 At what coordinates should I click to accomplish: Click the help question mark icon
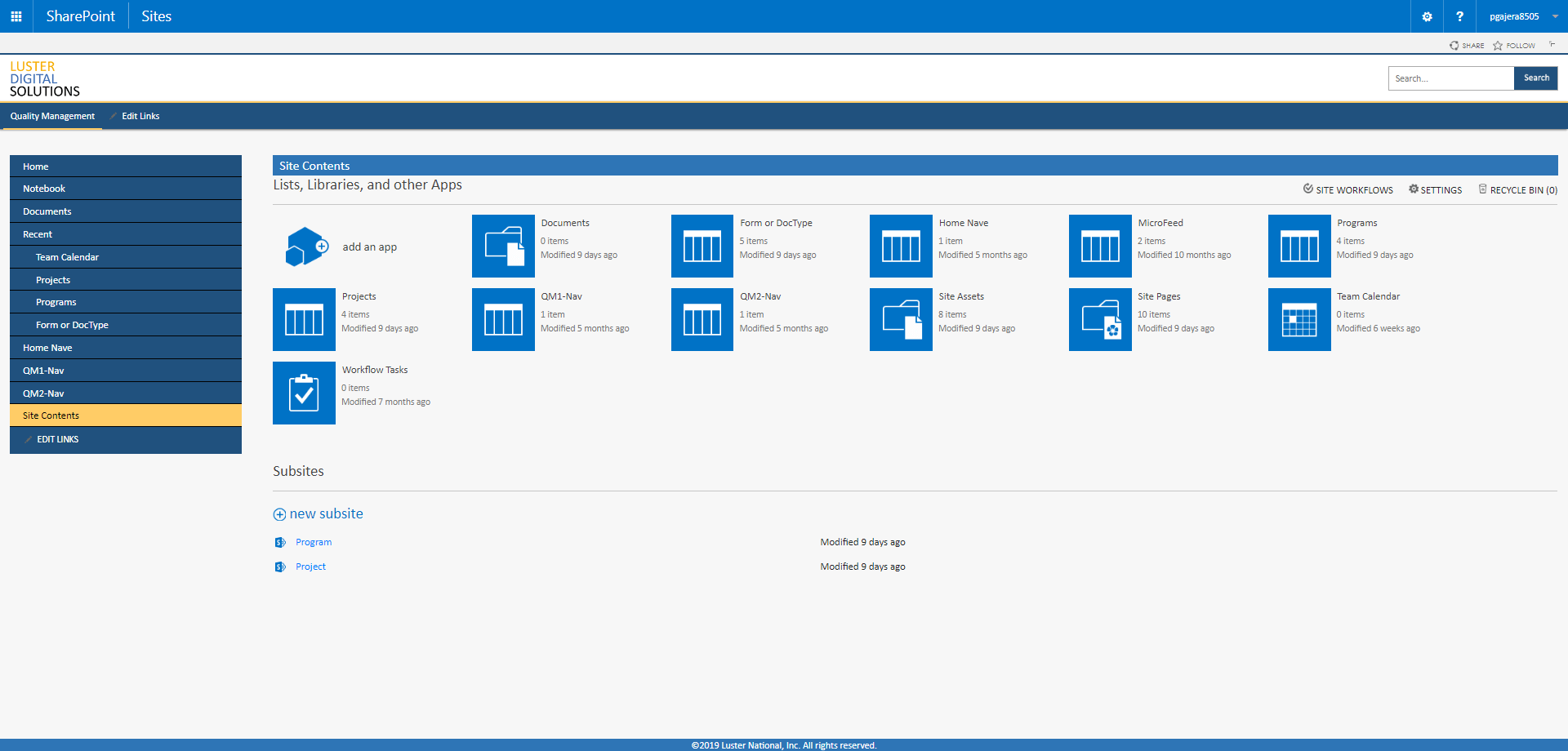pos(1459,16)
